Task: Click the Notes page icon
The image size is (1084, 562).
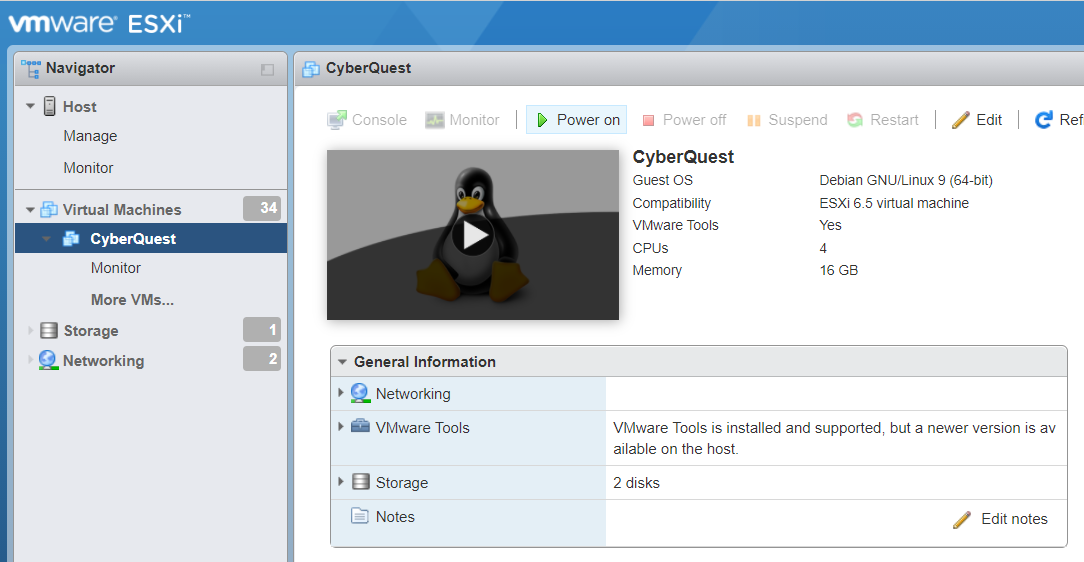Action: click(360, 516)
